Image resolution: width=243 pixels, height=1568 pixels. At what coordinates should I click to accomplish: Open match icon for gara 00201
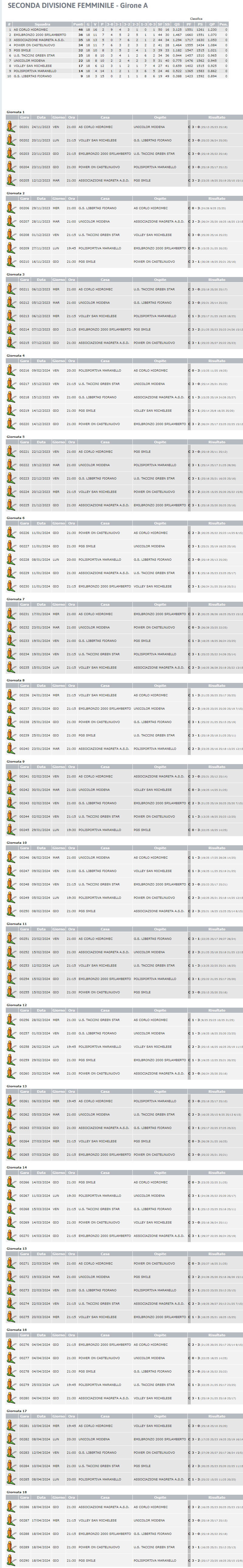click(11, 127)
